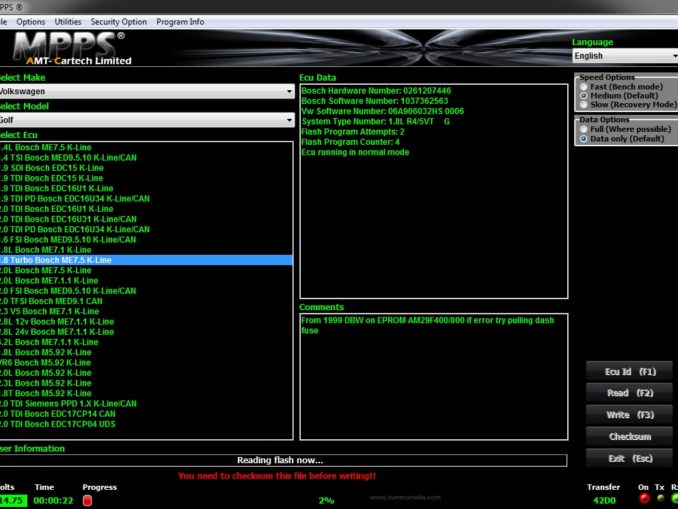Select 0 TDI PD Bosch EDC16U34 K-Line/CAN entry
Image resolution: width=678 pixels, height=509 pixels.
146,229
